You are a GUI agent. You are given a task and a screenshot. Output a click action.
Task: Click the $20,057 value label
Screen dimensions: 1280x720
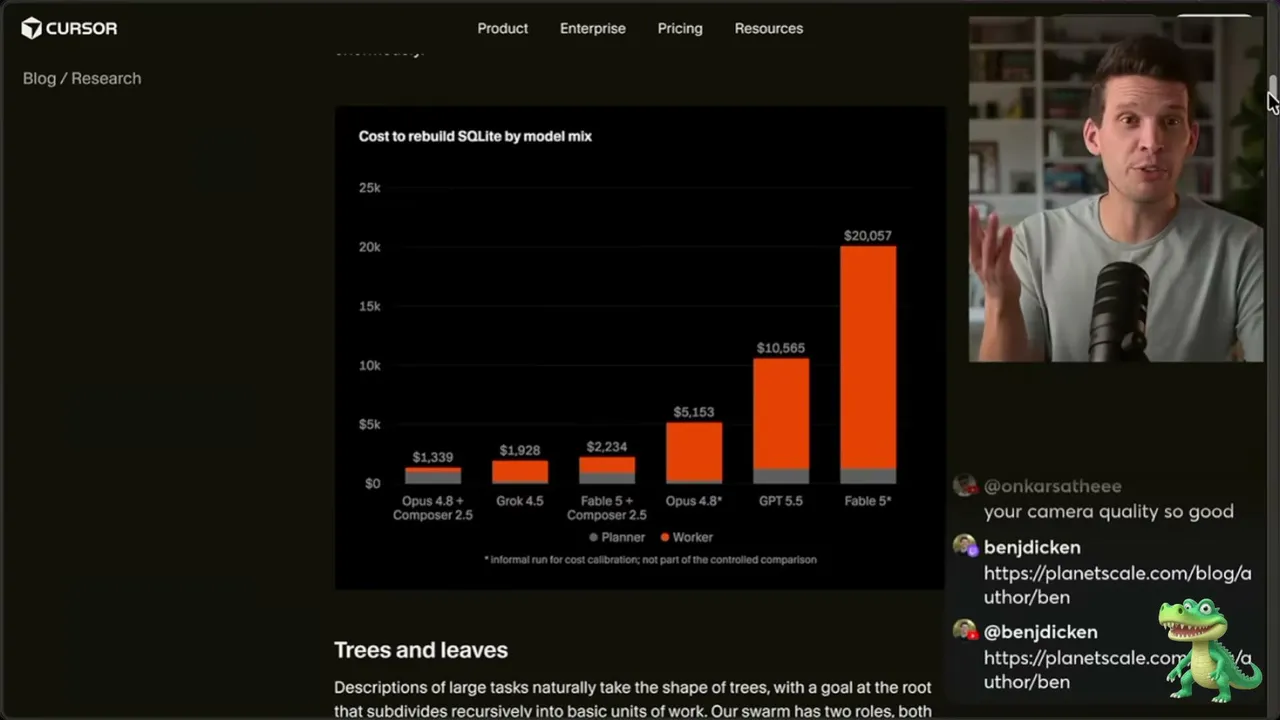point(868,236)
